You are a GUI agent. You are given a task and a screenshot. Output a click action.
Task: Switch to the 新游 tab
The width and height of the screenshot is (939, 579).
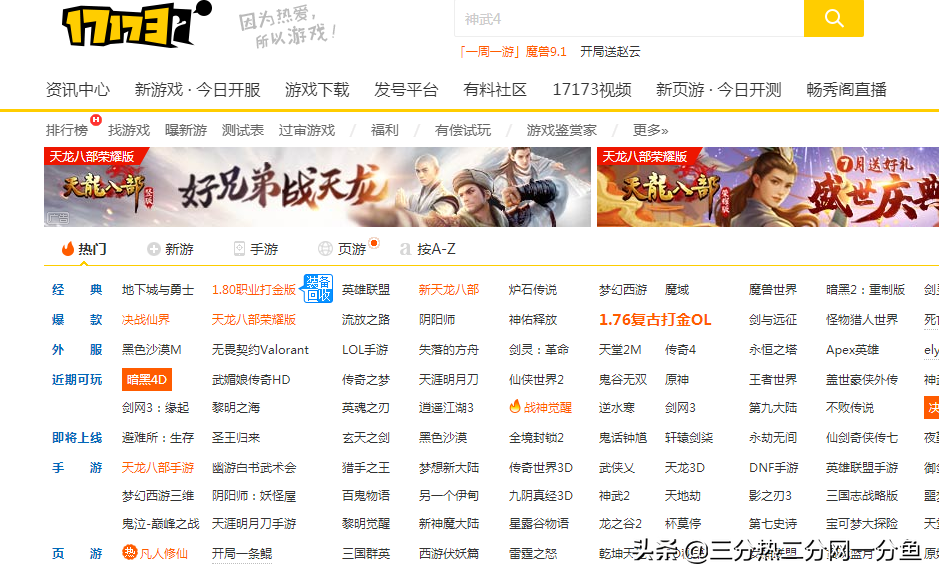tap(171, 248)
